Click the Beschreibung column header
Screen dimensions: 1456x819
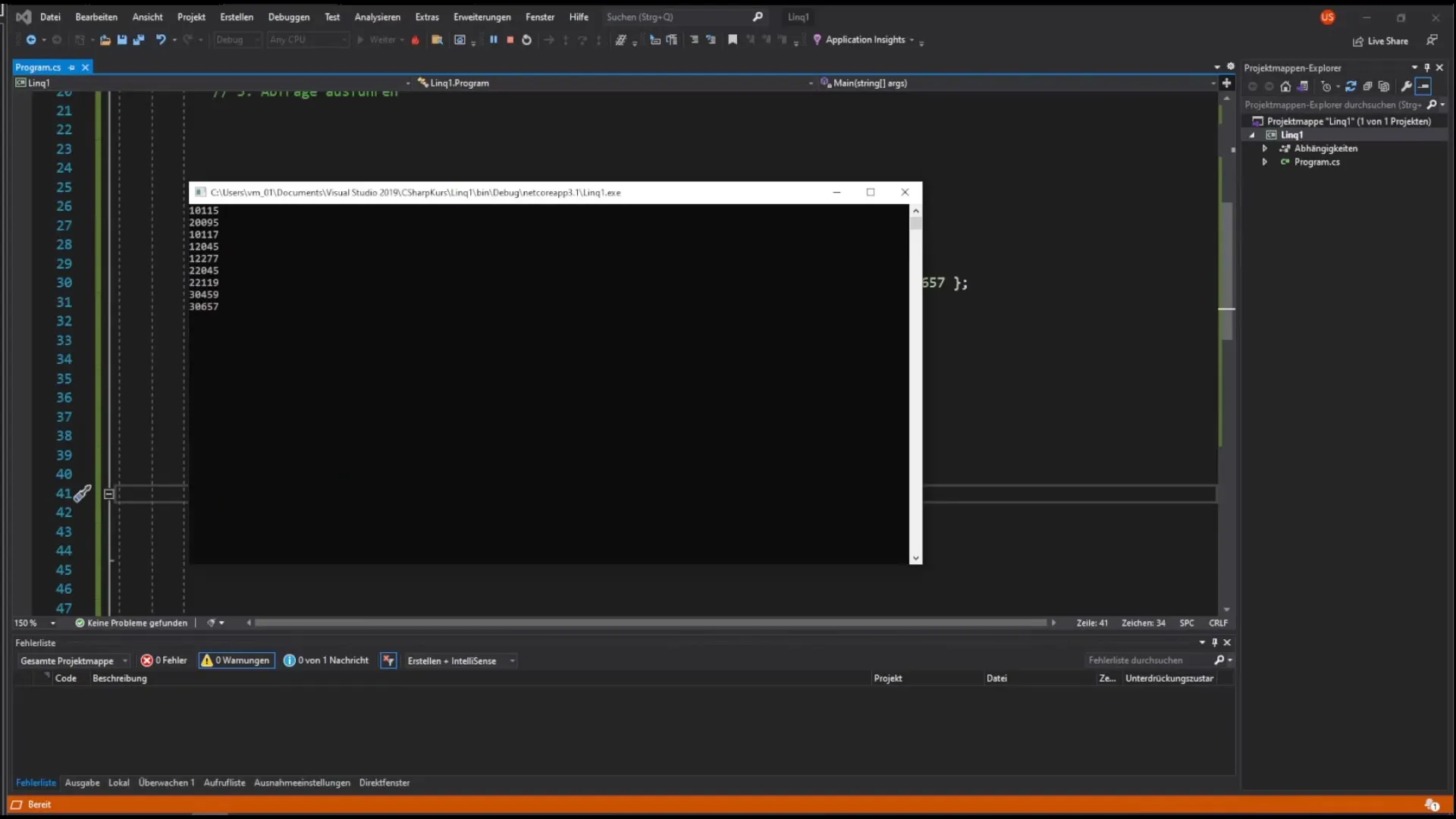(x=120, y=679)
